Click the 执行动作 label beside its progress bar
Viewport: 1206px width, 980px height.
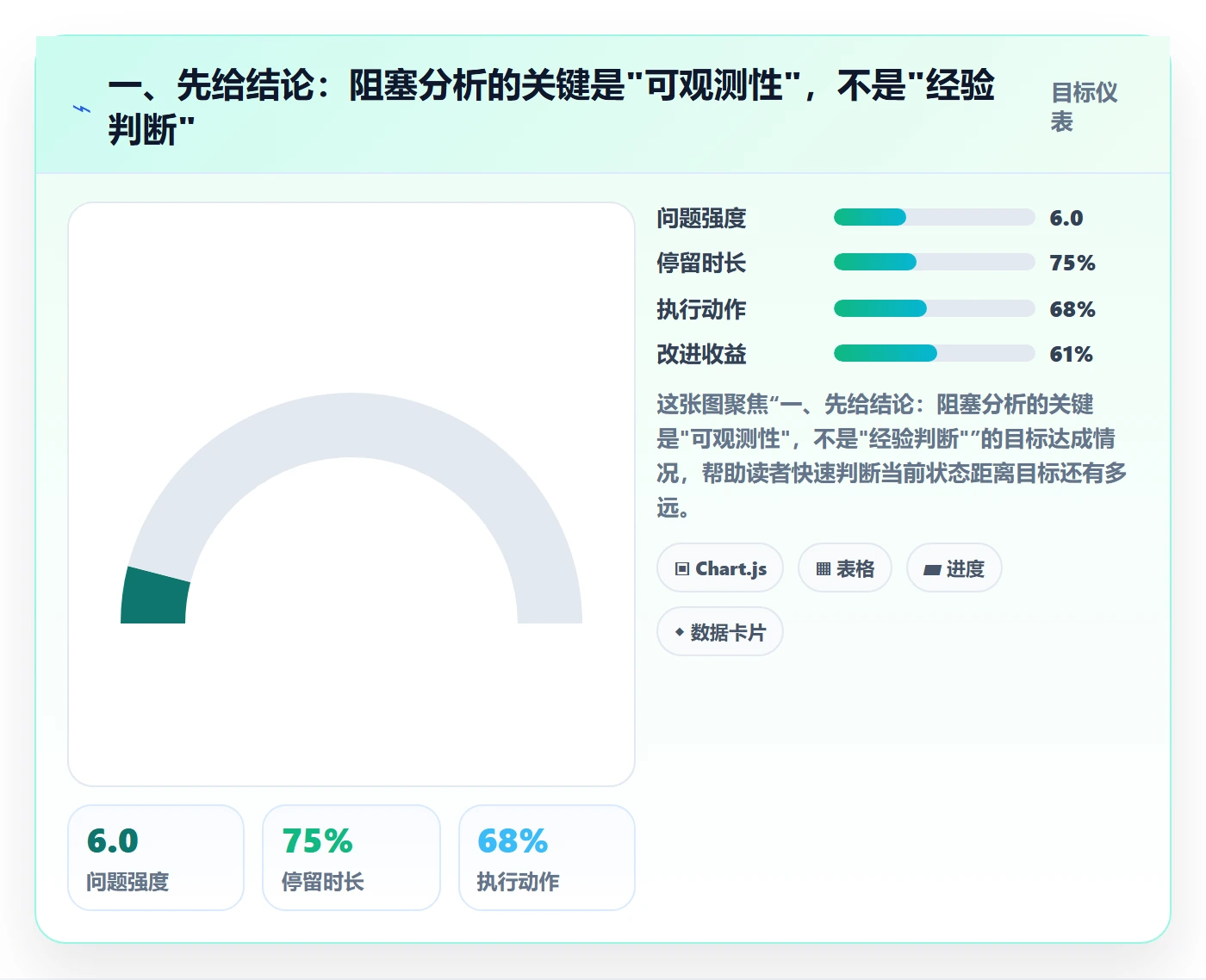(x=701, y=309)
